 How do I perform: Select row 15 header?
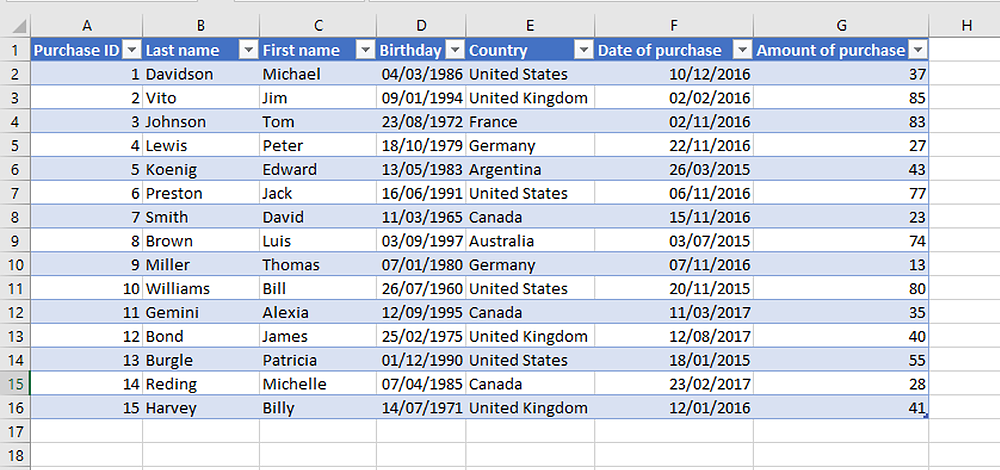click(15, 384)
